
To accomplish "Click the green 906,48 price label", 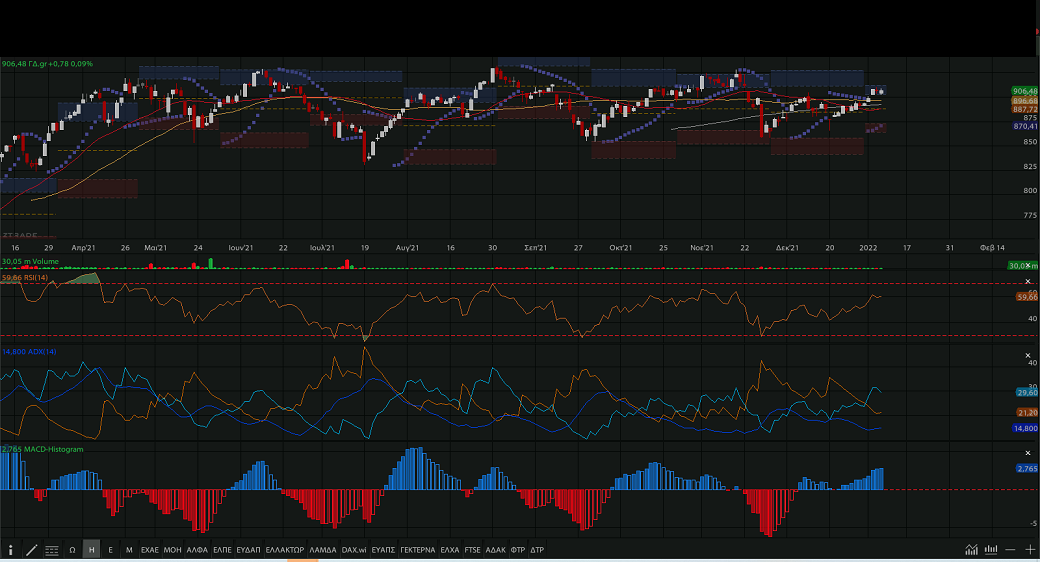I will [x=1024, y=91].
